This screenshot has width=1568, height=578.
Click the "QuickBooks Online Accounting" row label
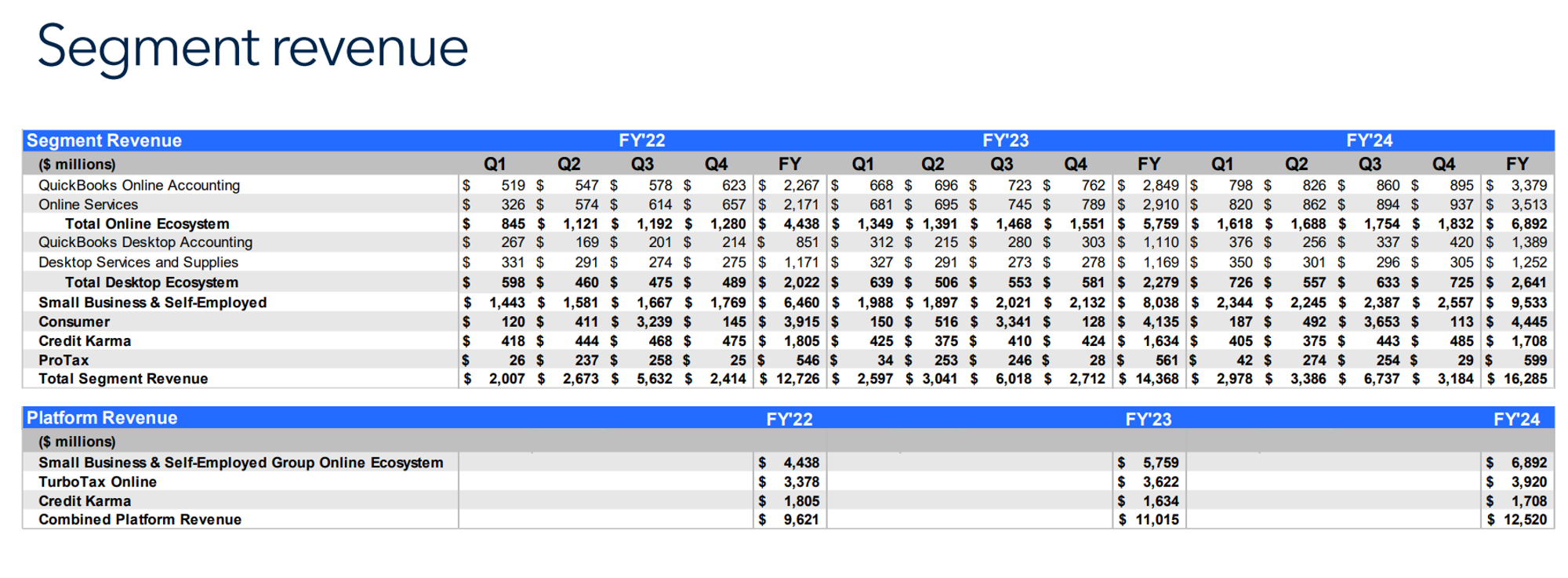(x=140, y=185)
